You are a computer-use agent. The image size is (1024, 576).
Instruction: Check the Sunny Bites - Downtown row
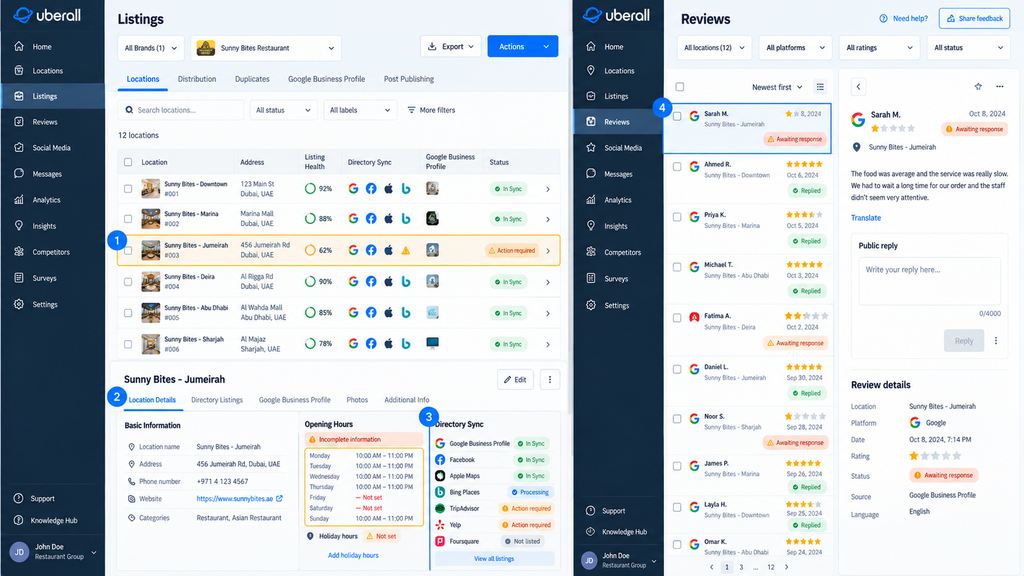pyautogui.click(x=128, y=189)
